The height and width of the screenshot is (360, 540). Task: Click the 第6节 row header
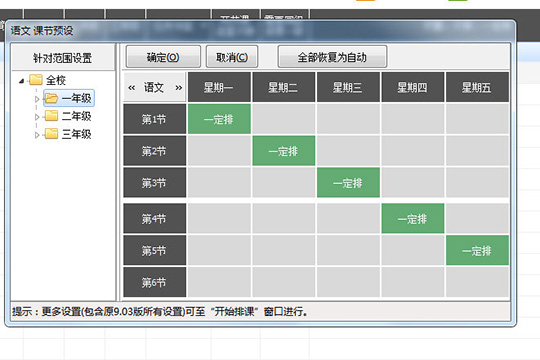coord(155,282)
